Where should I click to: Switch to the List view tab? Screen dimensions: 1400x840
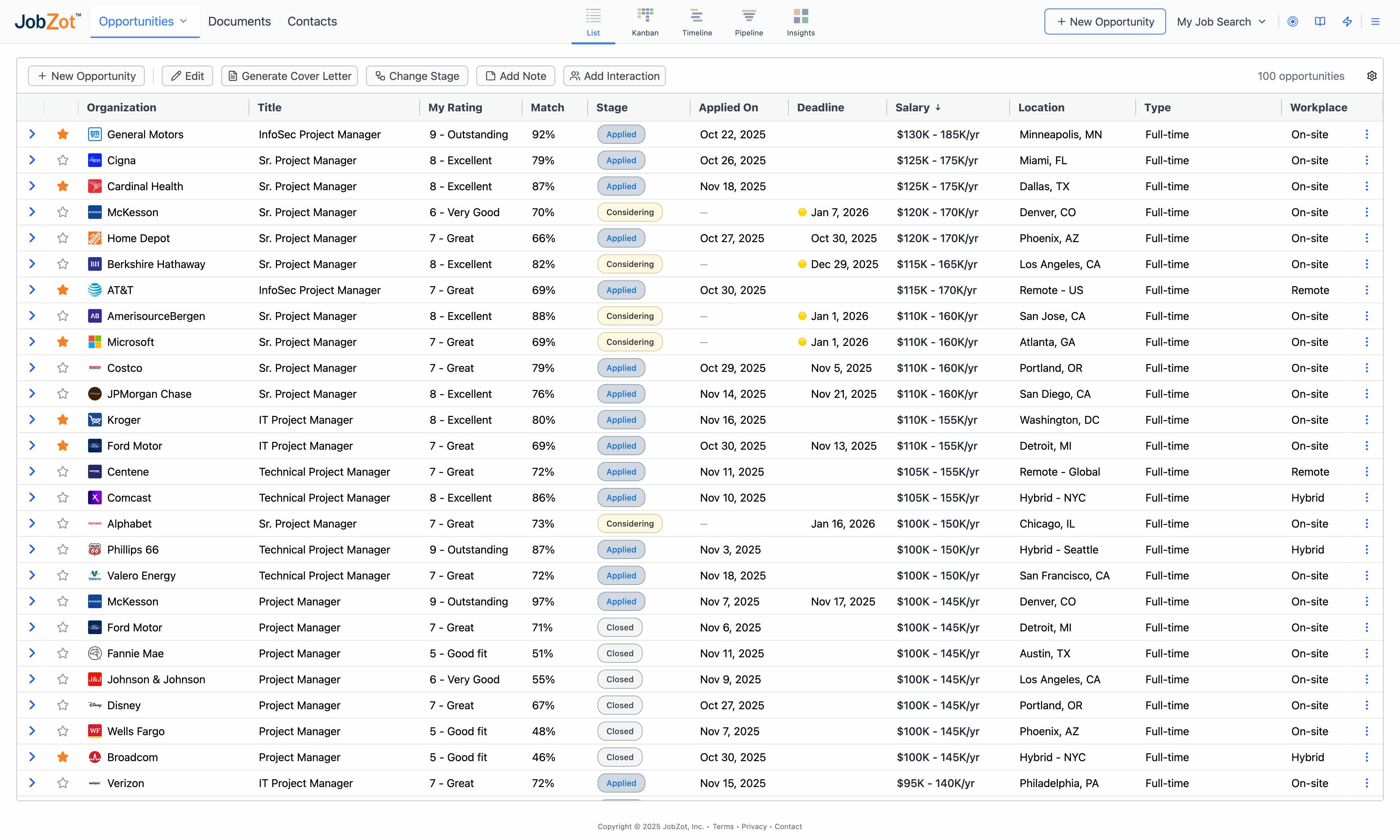click(x=593, y=23)
